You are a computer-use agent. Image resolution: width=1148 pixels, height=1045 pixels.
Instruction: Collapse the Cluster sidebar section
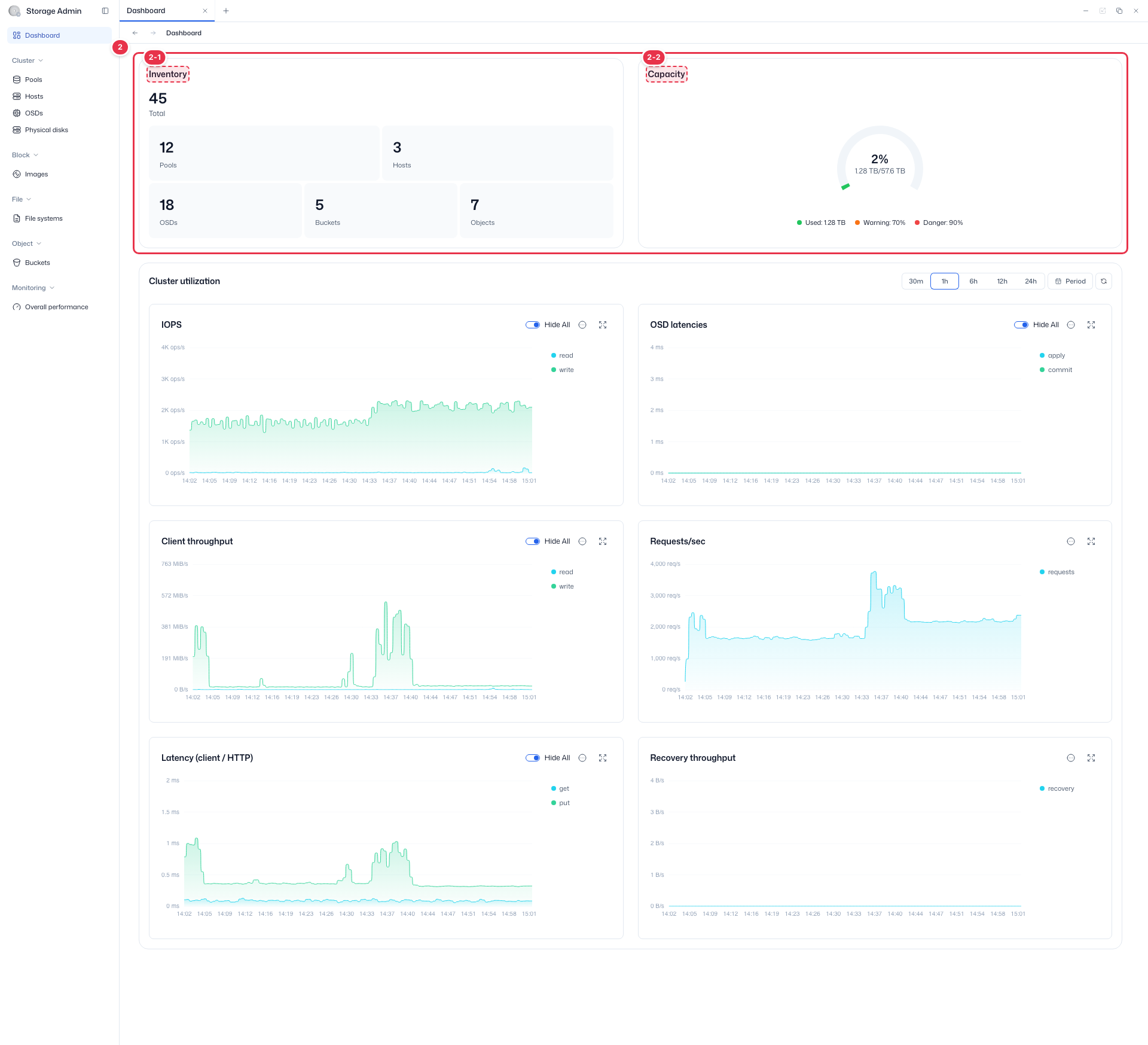[x=28, y=60]
